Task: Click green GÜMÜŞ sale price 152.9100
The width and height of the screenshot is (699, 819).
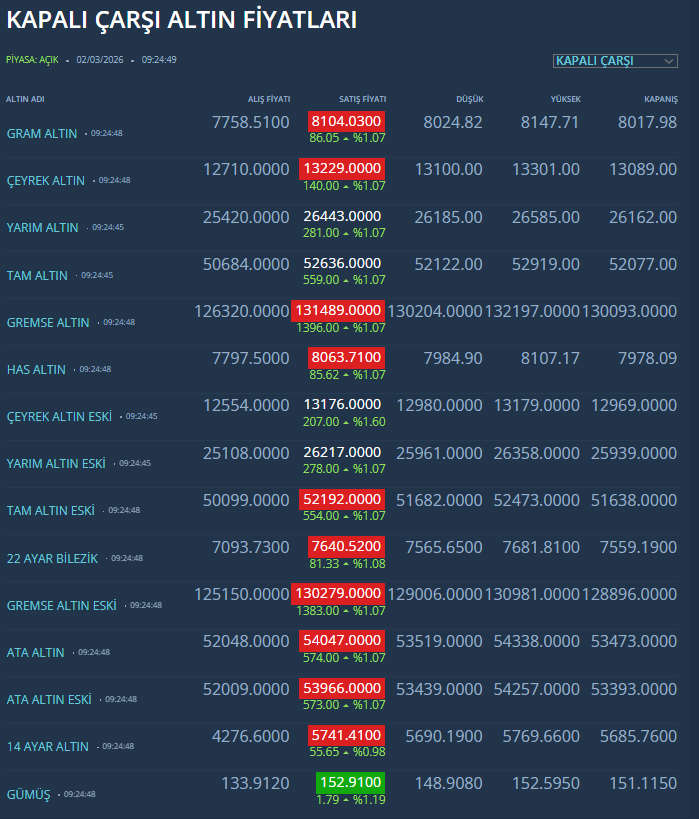Action: (350, 782)
